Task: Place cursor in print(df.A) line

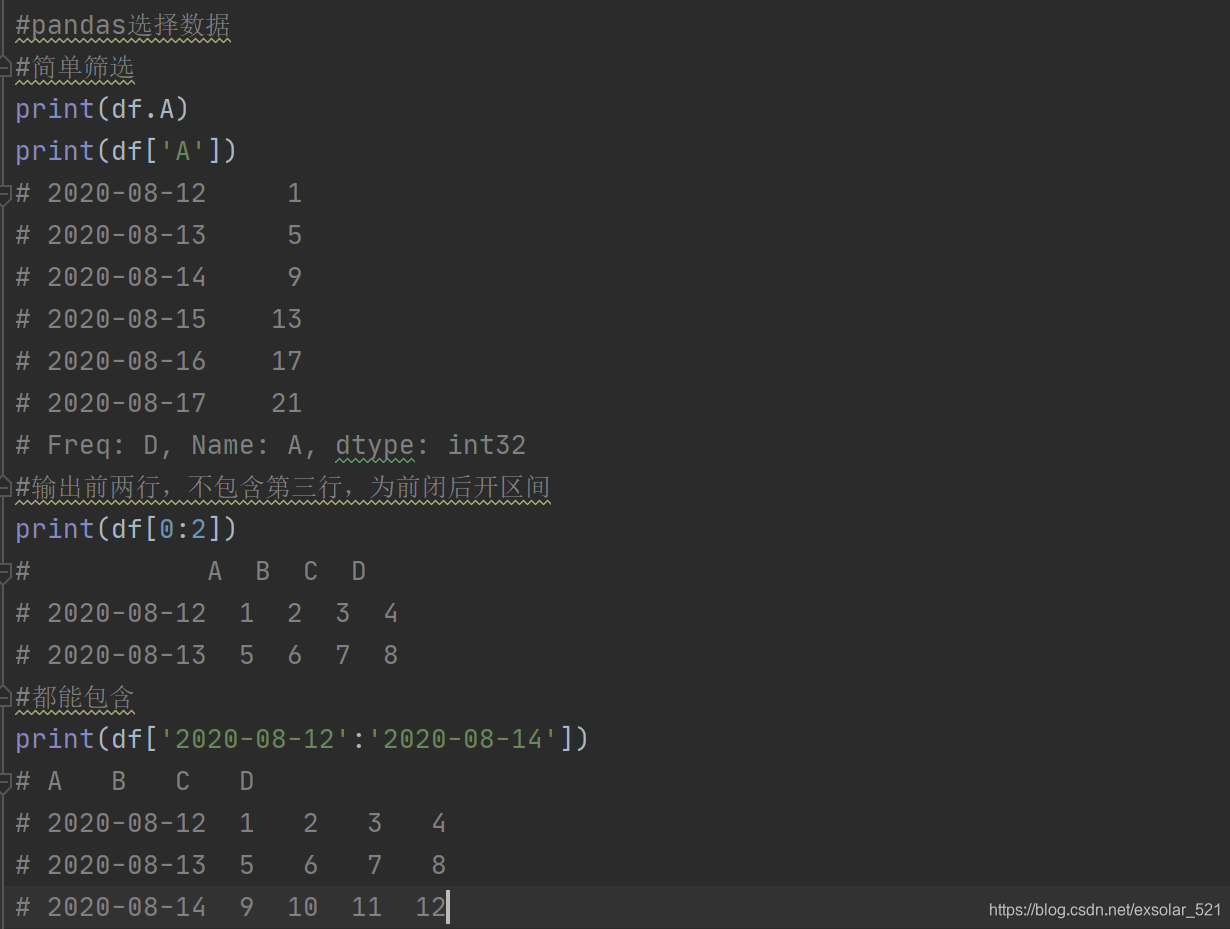Action: (x=102, y=109)
